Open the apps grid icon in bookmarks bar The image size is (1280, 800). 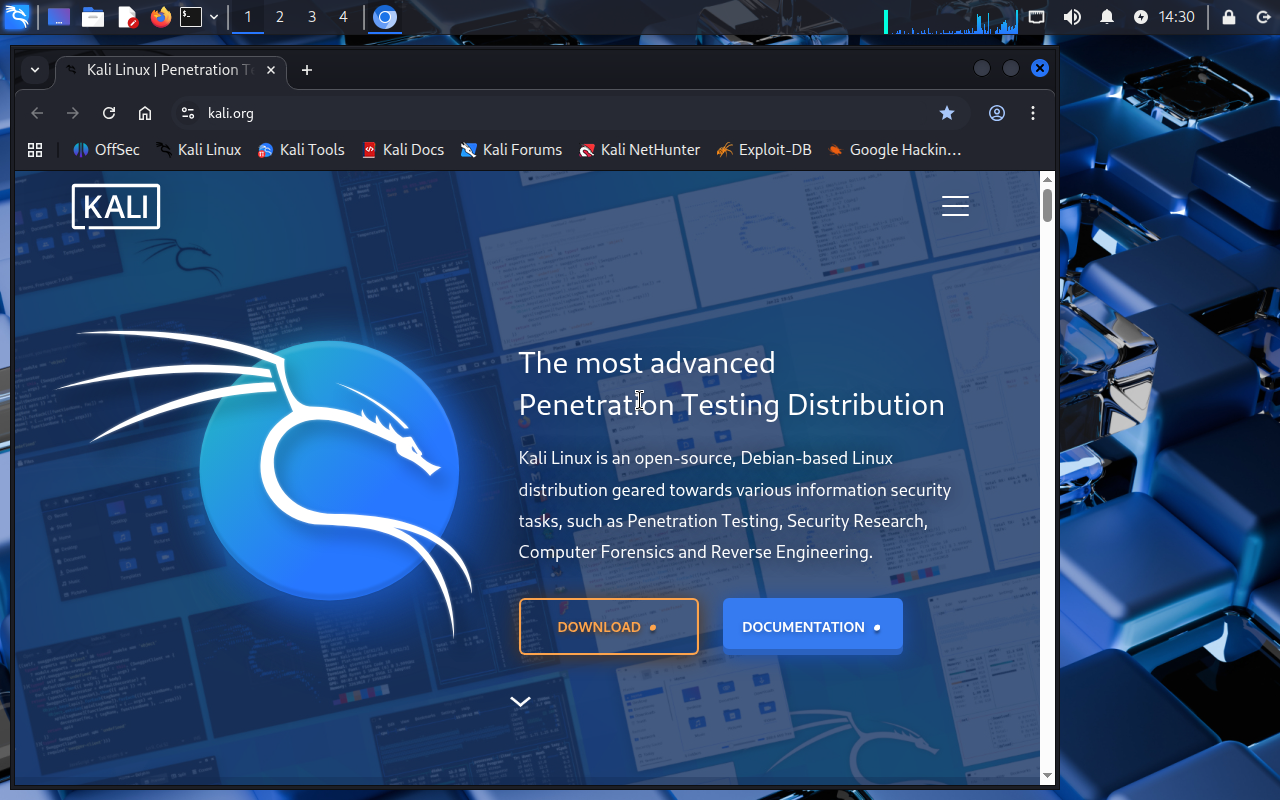click(35, 150)
